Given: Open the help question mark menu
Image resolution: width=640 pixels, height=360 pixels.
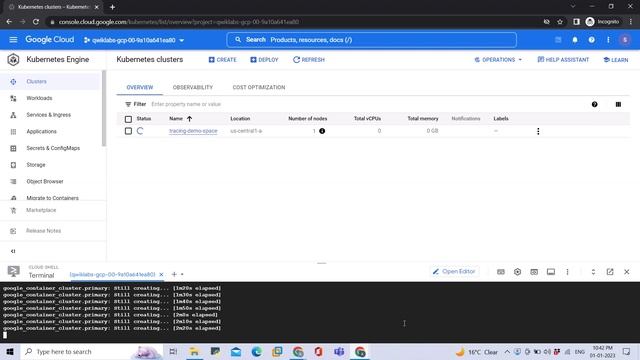Looking at the screenshot, I should (x=591, y=40).
